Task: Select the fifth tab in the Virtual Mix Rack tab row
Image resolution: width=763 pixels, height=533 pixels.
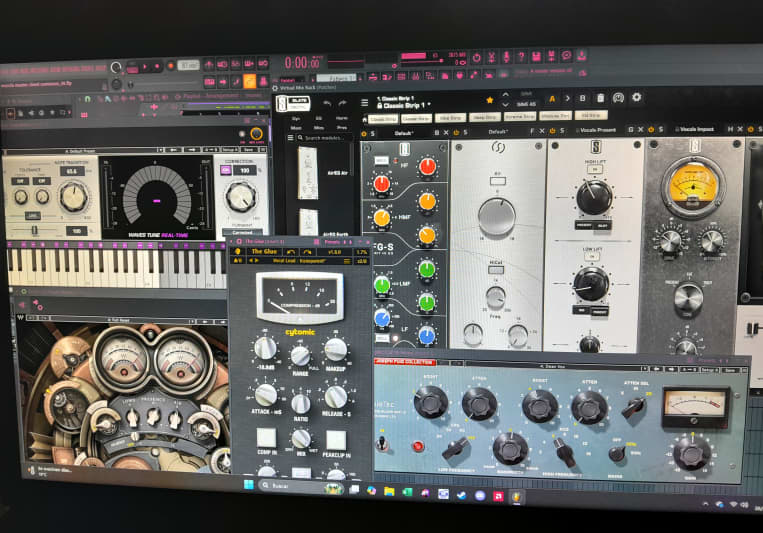Action: (520, 117)
